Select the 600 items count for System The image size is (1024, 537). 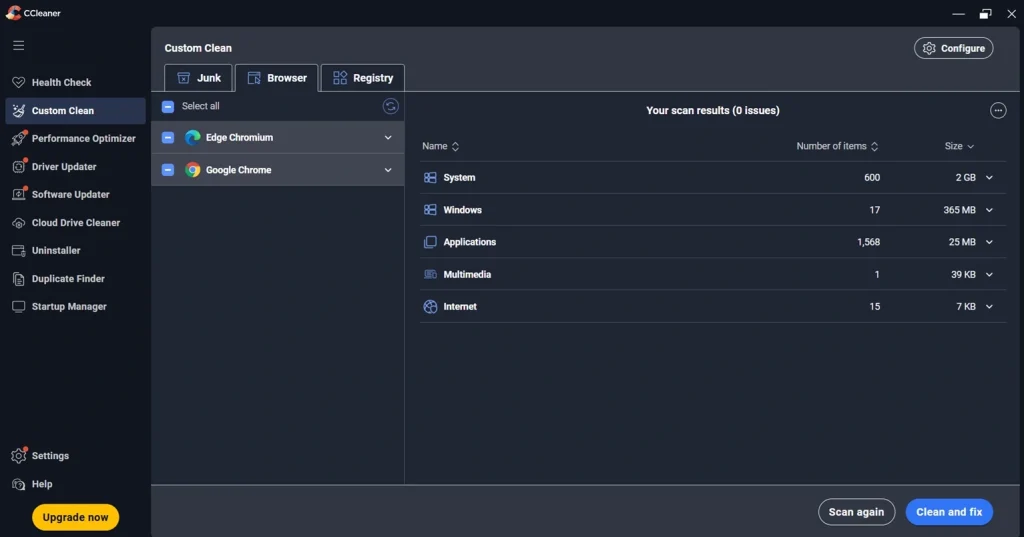pyautogui.click(x=872, y=178)
